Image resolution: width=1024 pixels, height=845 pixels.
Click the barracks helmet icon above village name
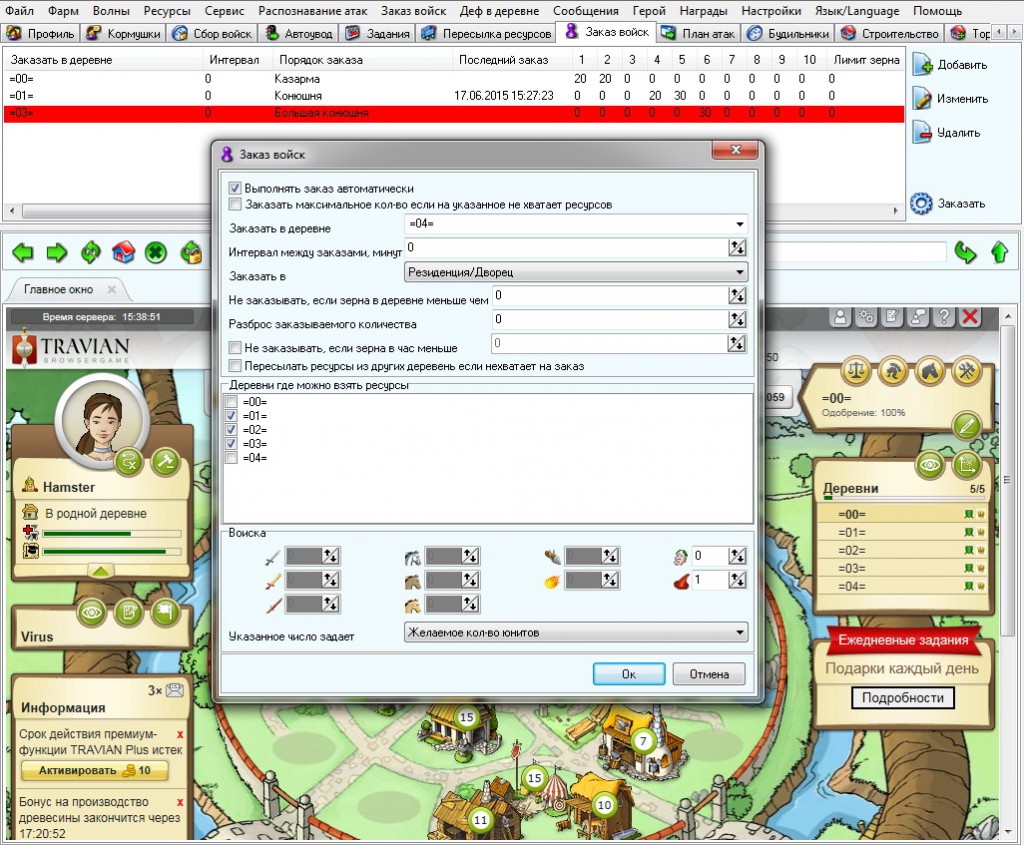(893, 372)
